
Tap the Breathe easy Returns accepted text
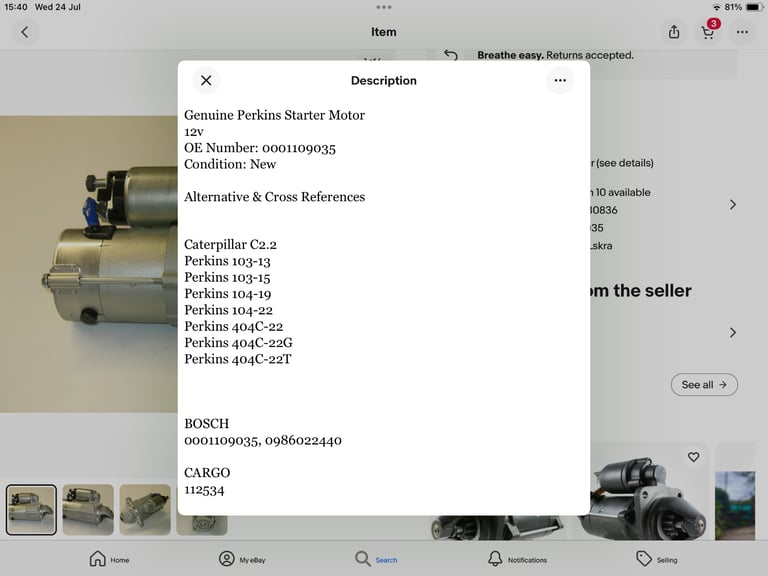[x=555, y=55]
